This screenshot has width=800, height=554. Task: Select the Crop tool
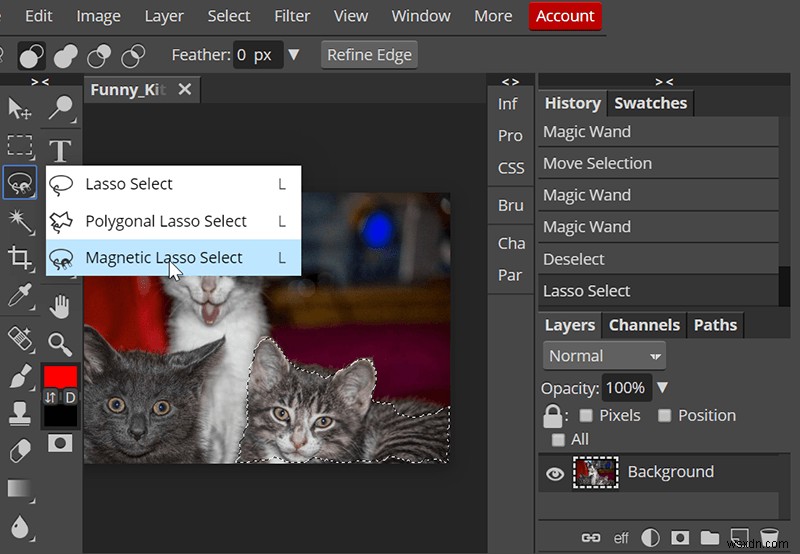[20, 258]
